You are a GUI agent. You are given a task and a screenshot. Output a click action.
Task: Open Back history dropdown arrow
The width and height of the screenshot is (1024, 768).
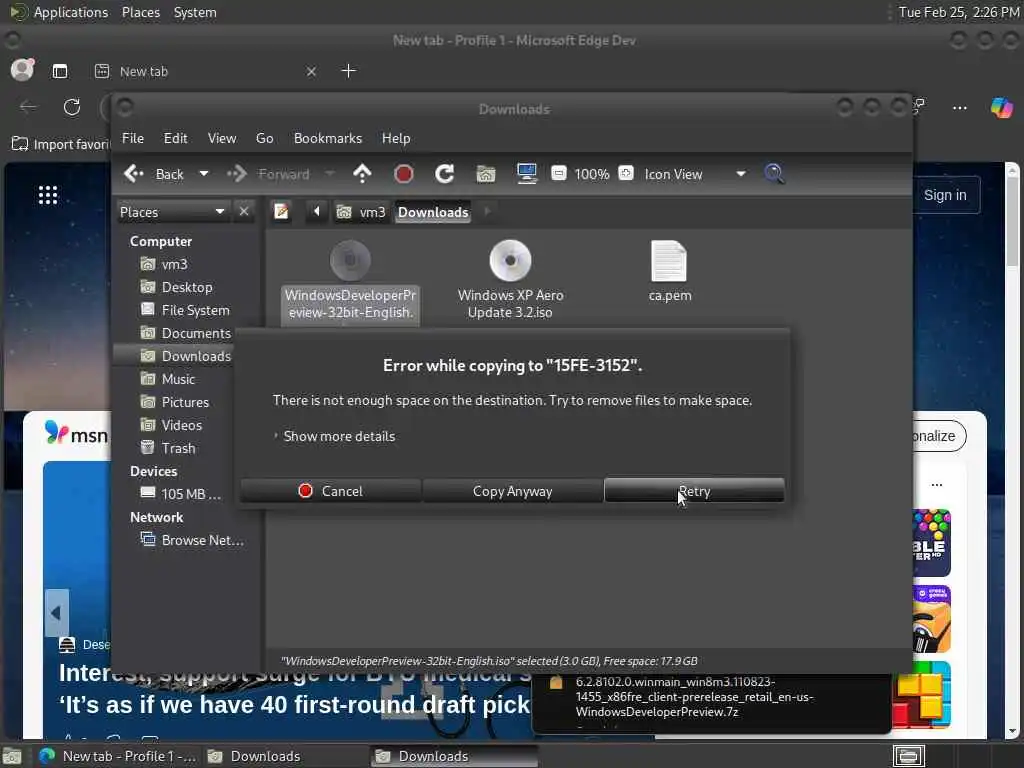204,174
